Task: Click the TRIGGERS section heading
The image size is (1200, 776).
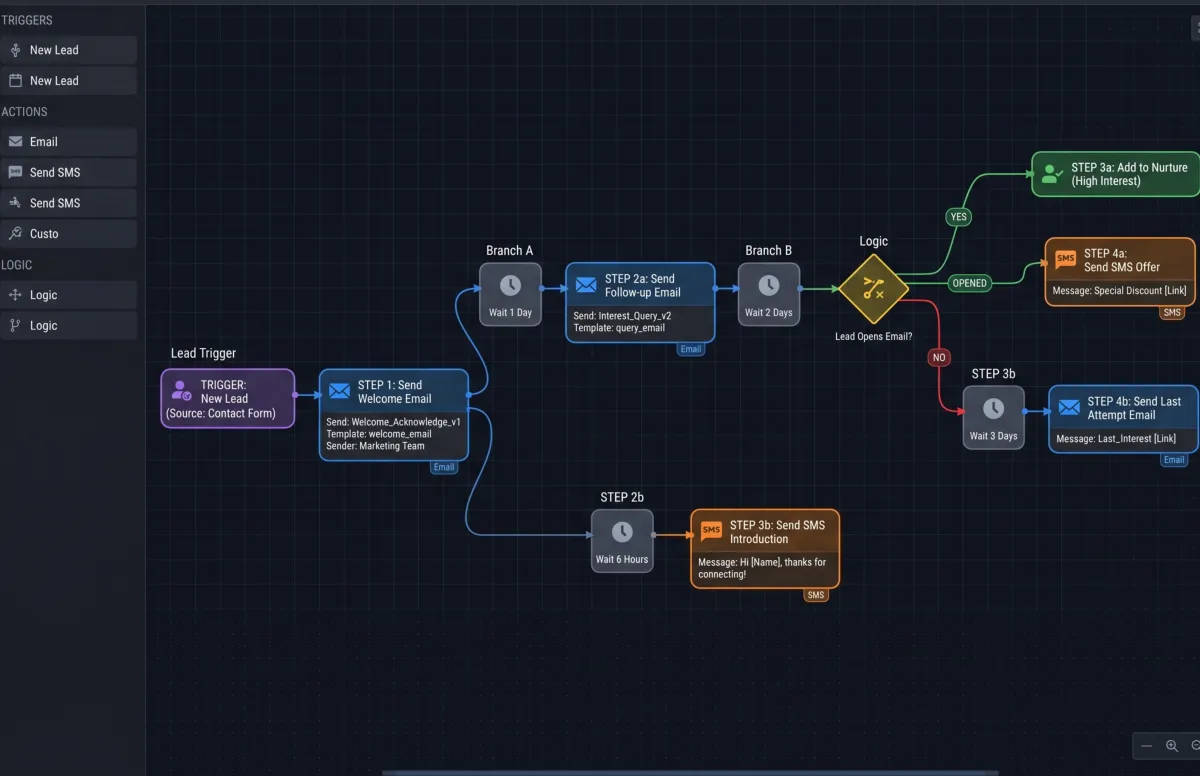Action: pyautogui.click(x=27, y=20)
